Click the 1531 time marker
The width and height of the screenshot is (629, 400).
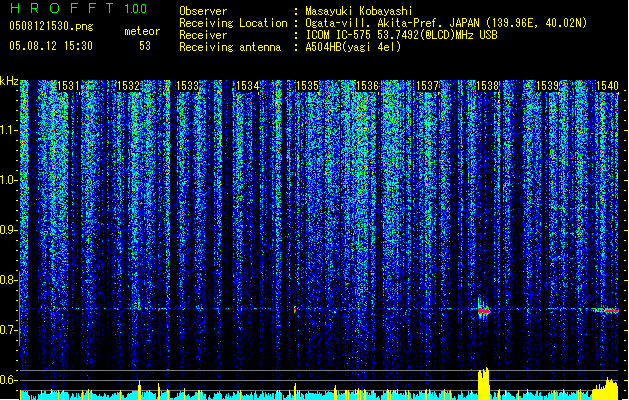point(68,86)
